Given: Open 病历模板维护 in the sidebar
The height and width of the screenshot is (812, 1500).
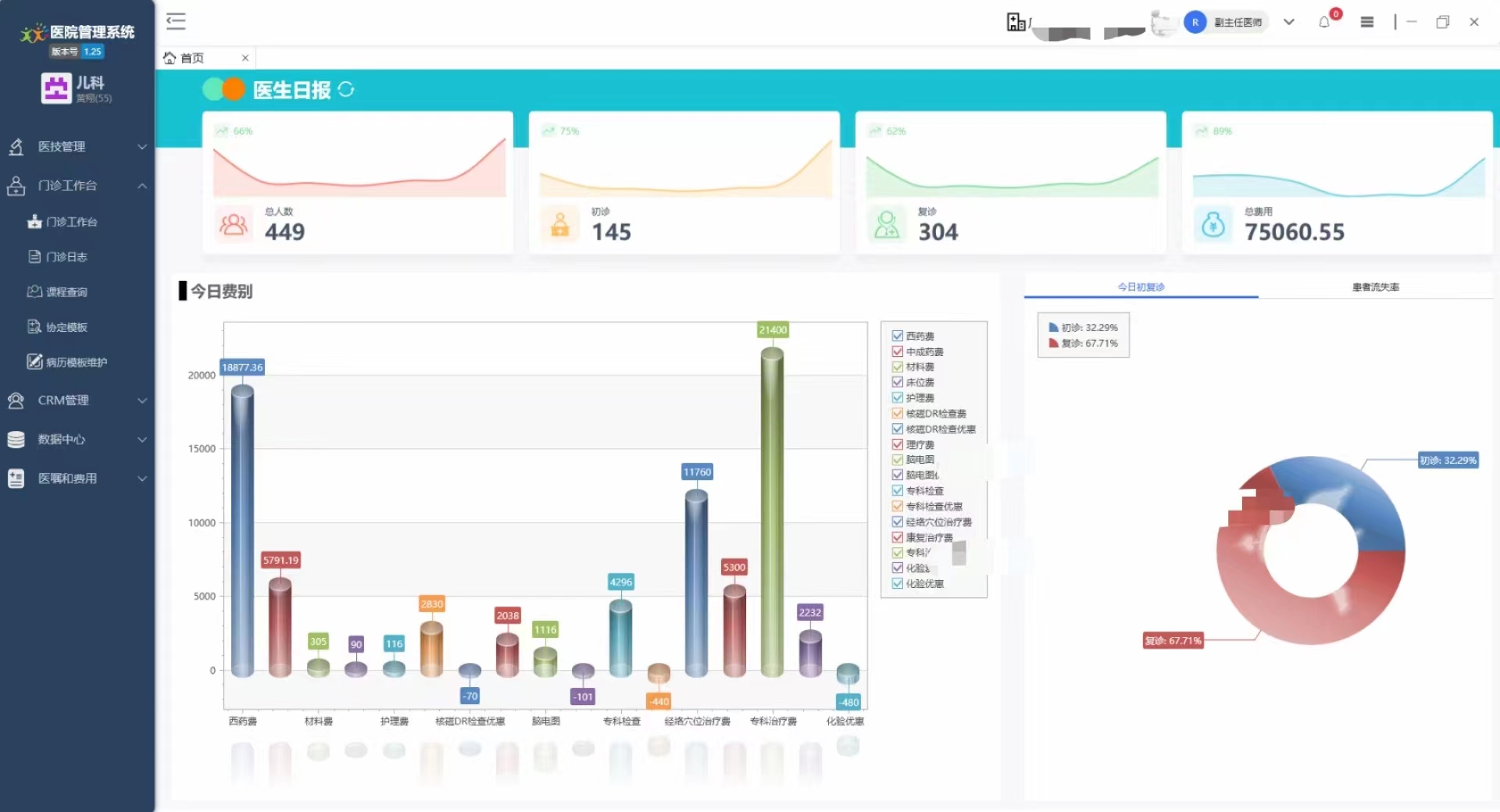Looking at the screenshot, I should click(x=76, y=362).
